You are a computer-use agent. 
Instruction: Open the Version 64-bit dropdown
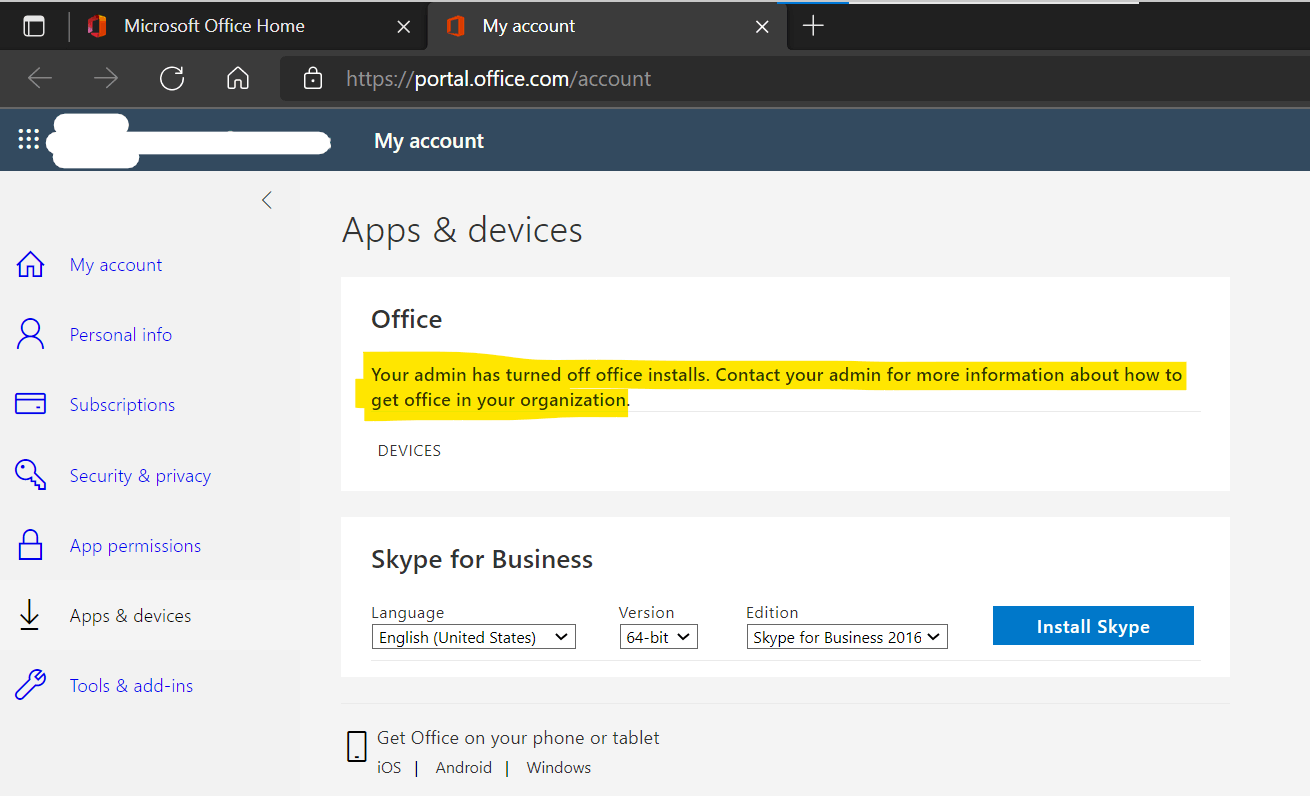658,637
